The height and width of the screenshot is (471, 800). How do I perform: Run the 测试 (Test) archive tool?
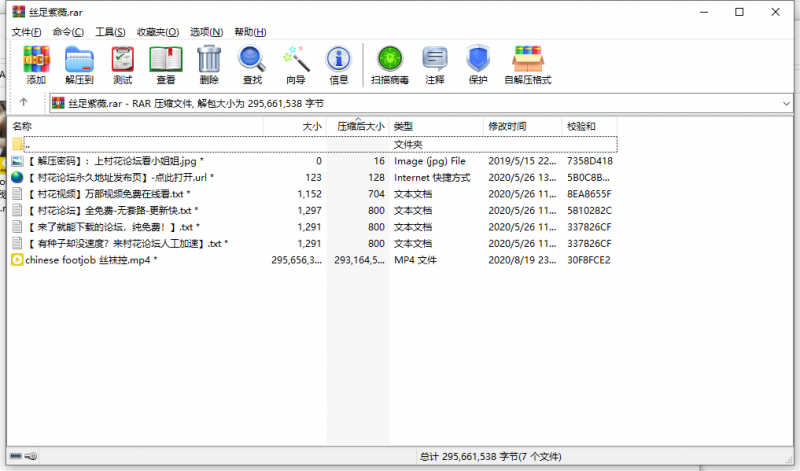(x=122, y=64)
